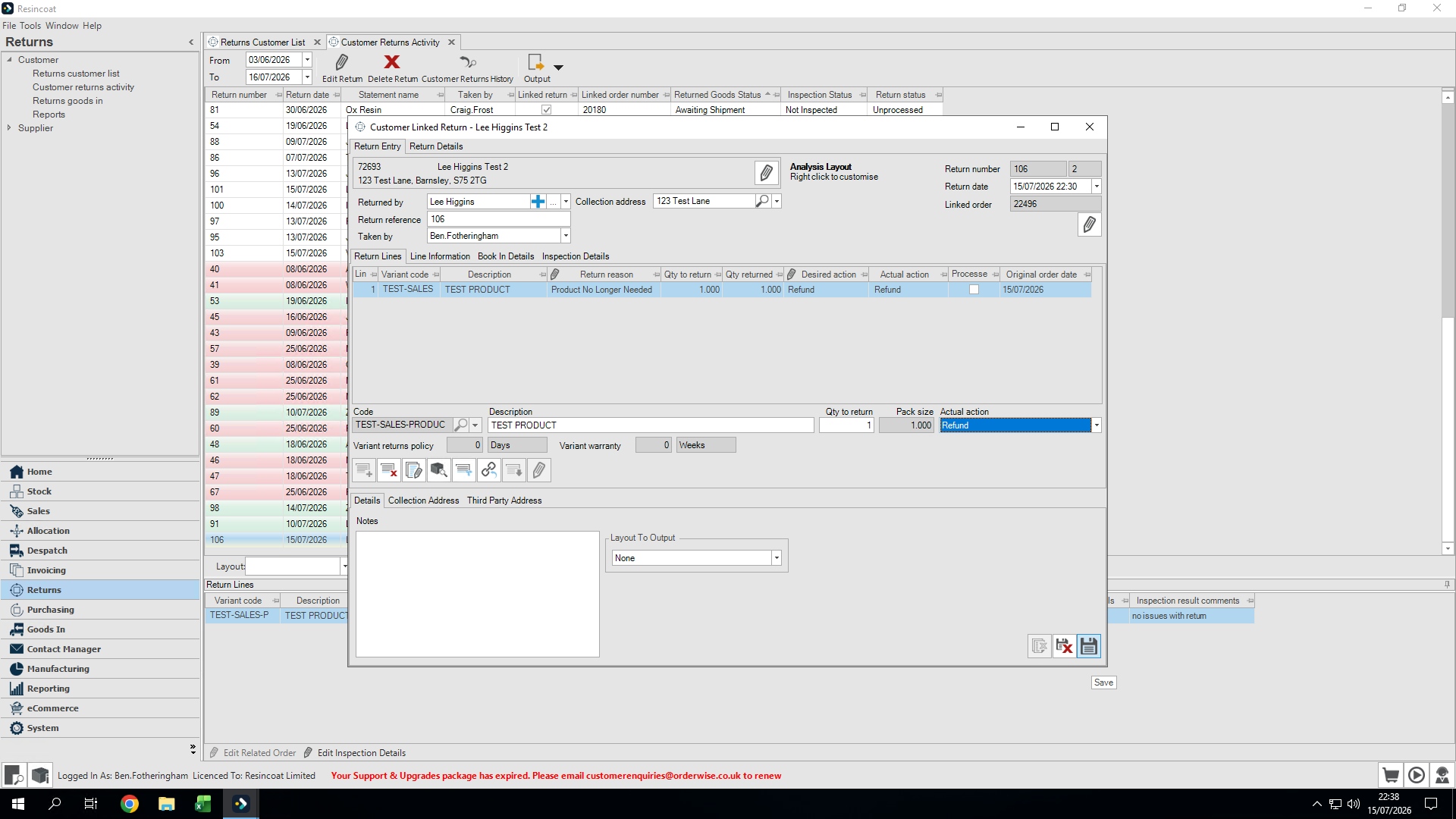Click the Notes text area
1456x819 pixels.
coord(477,594)
